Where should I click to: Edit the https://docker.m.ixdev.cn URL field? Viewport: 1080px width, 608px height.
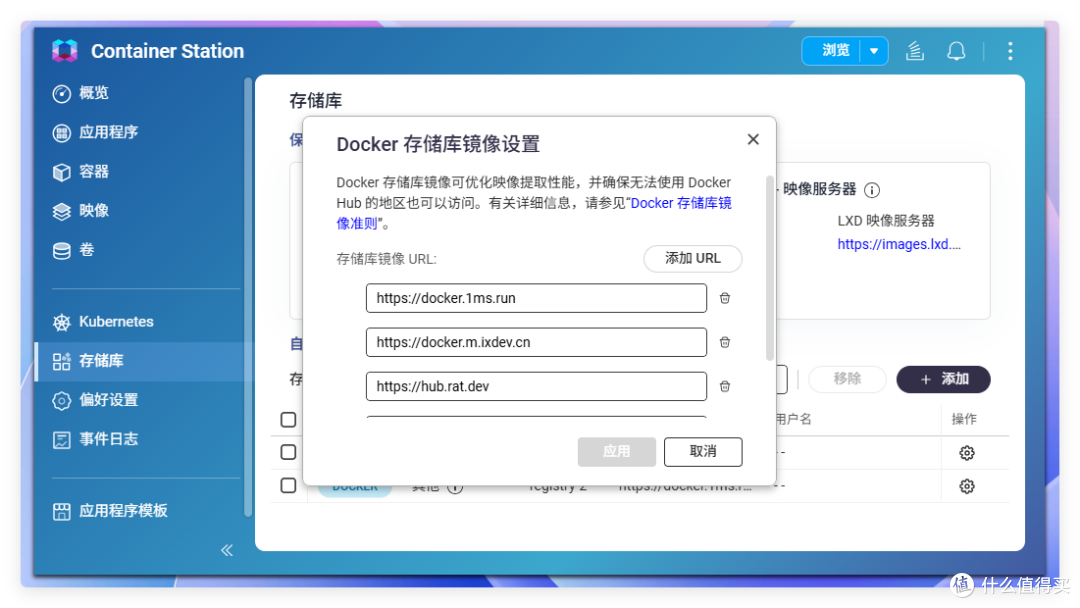point(536,342)
